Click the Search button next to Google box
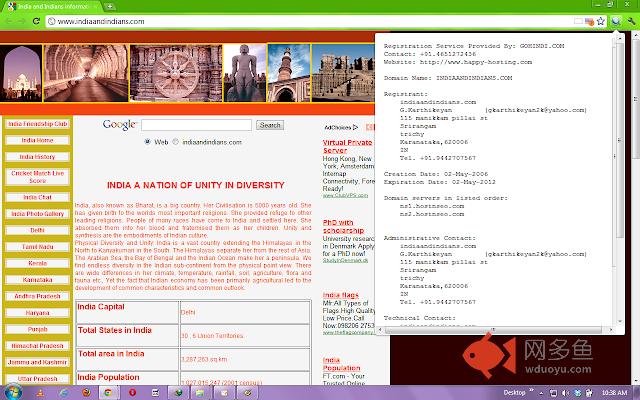 (x=270, y=125)
